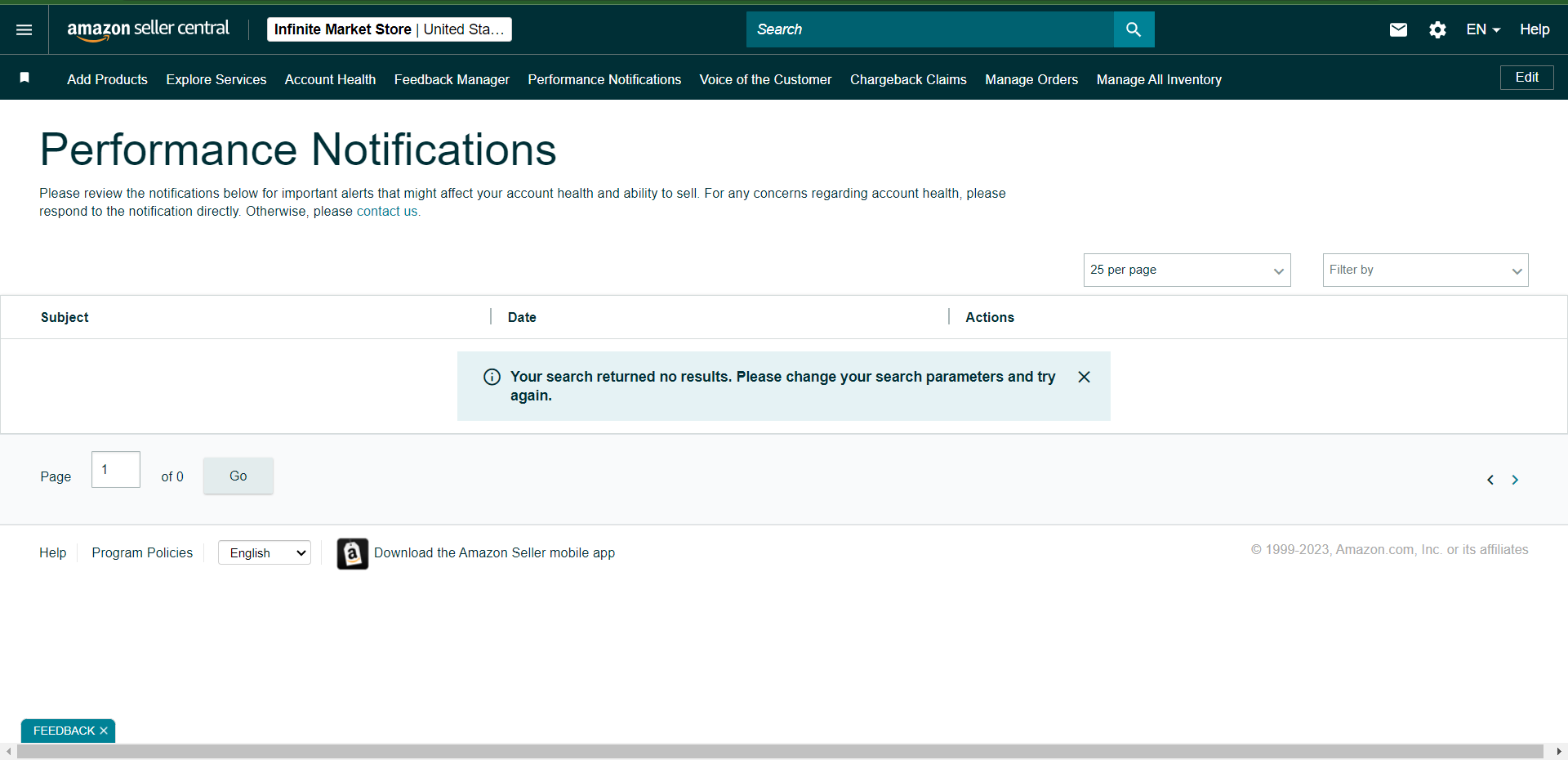Click the scrollbar left arrow
Viewport: 1568px width, 760px height.
pyautogui.click(x=8, y=752)
